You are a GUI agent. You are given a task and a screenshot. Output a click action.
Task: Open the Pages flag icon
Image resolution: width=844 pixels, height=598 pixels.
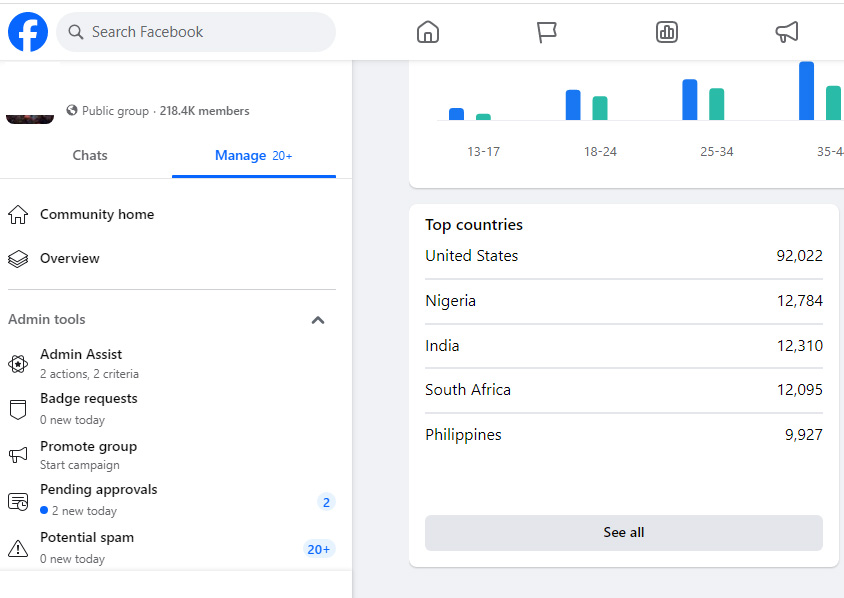pos(547,32)
